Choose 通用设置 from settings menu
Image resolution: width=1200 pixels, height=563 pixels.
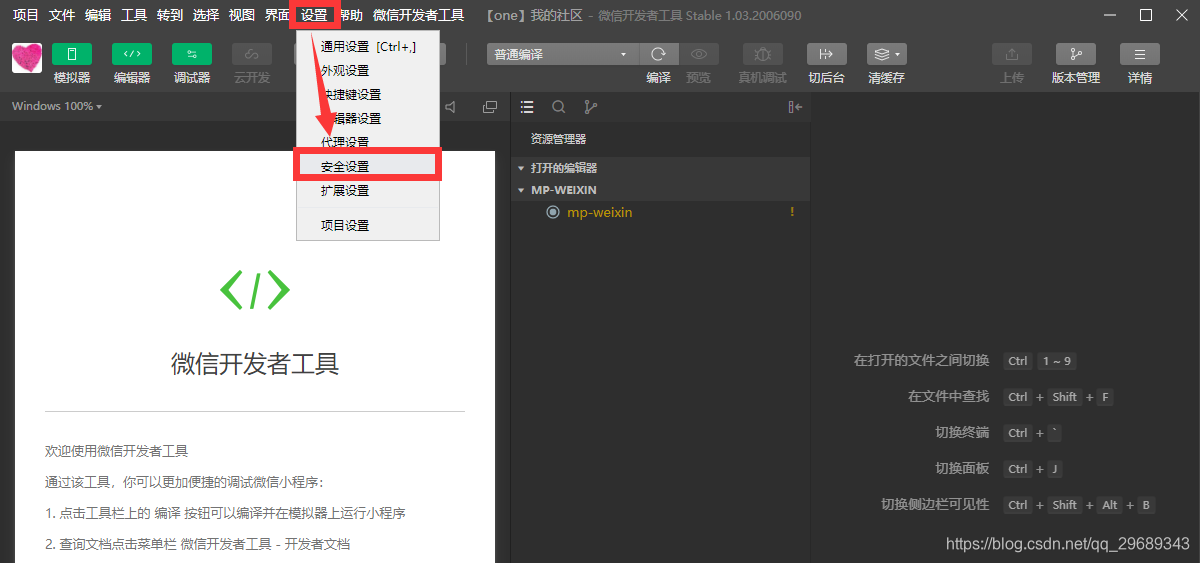pyautogui.click(x=368, y=46)
